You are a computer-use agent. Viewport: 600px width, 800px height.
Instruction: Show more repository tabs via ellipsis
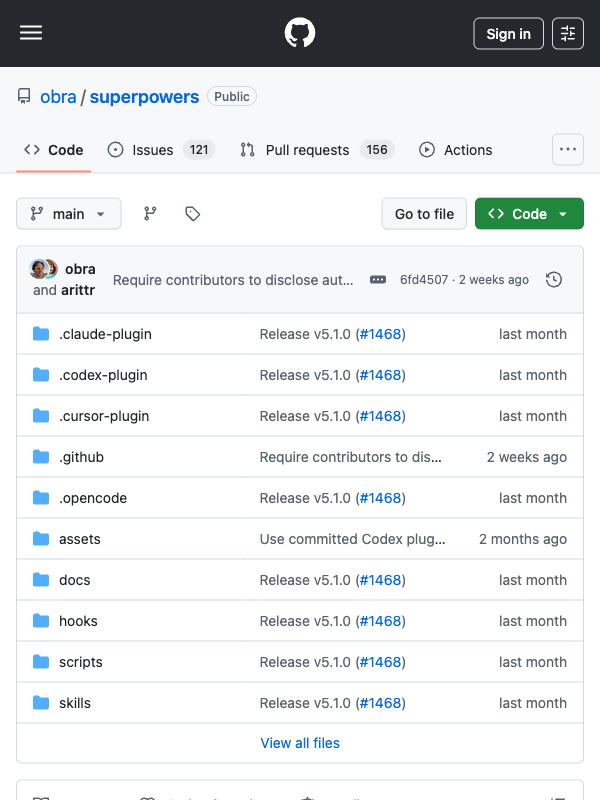coord(568,149)
